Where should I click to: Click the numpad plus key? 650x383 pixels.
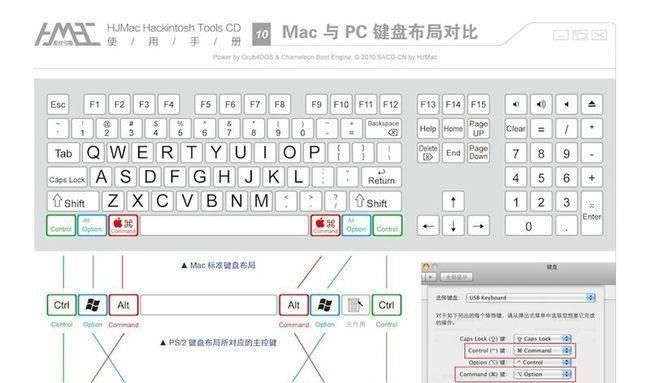pos(592,177)
